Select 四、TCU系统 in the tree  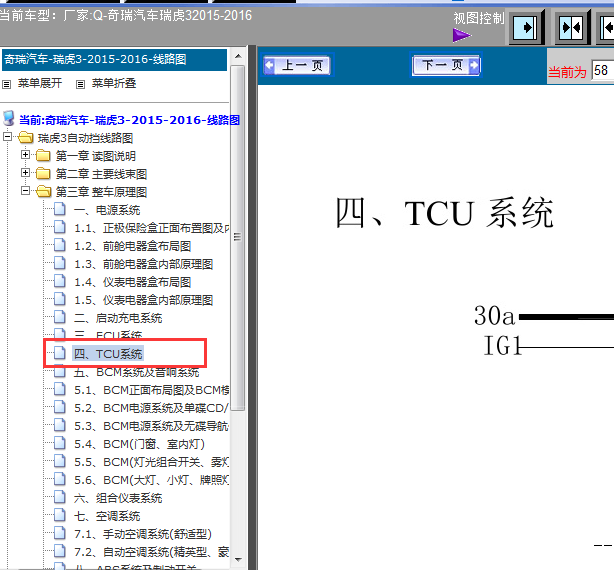(108, 354)
